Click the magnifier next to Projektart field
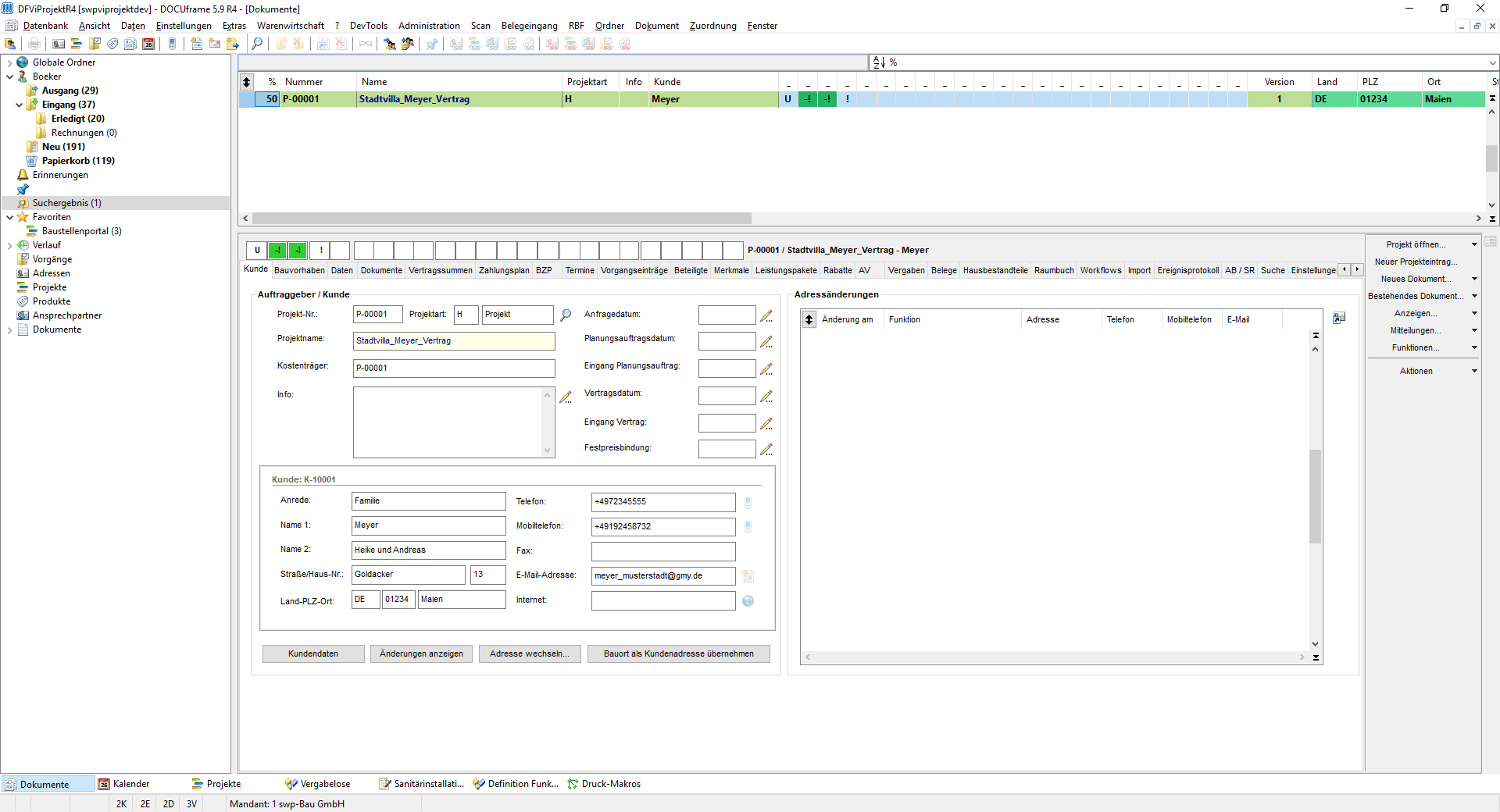1500x812 pixels. pos(566,315)
